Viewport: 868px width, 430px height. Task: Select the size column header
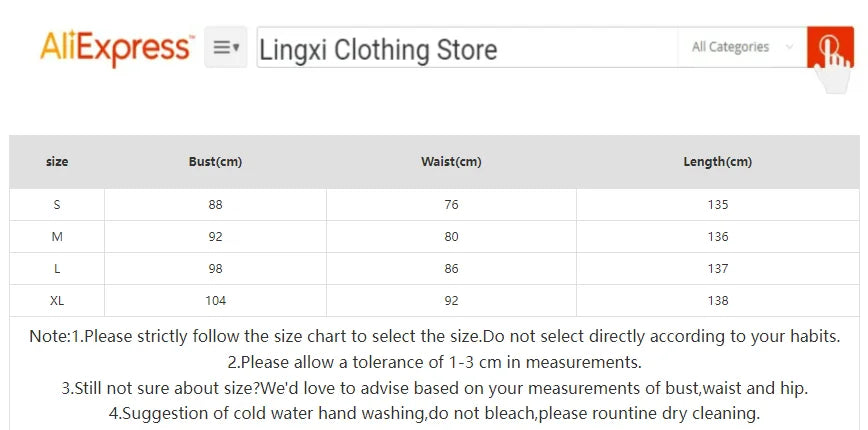pos(57,162)
